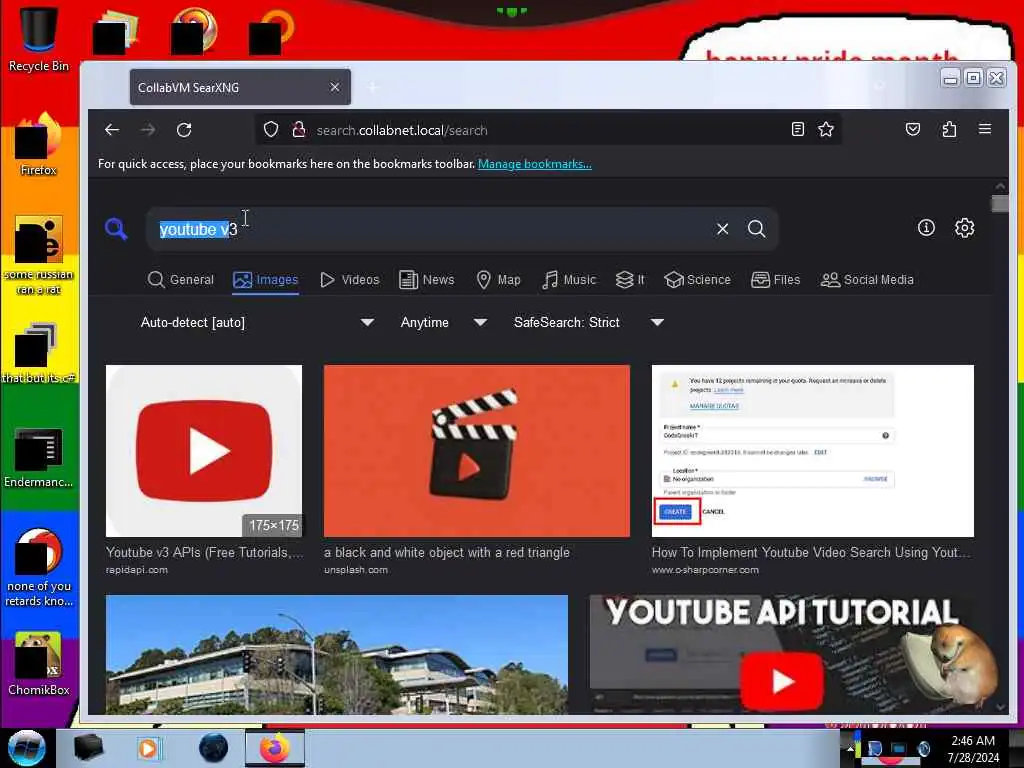Click into the youtube v3 search box

click(431, 229)
